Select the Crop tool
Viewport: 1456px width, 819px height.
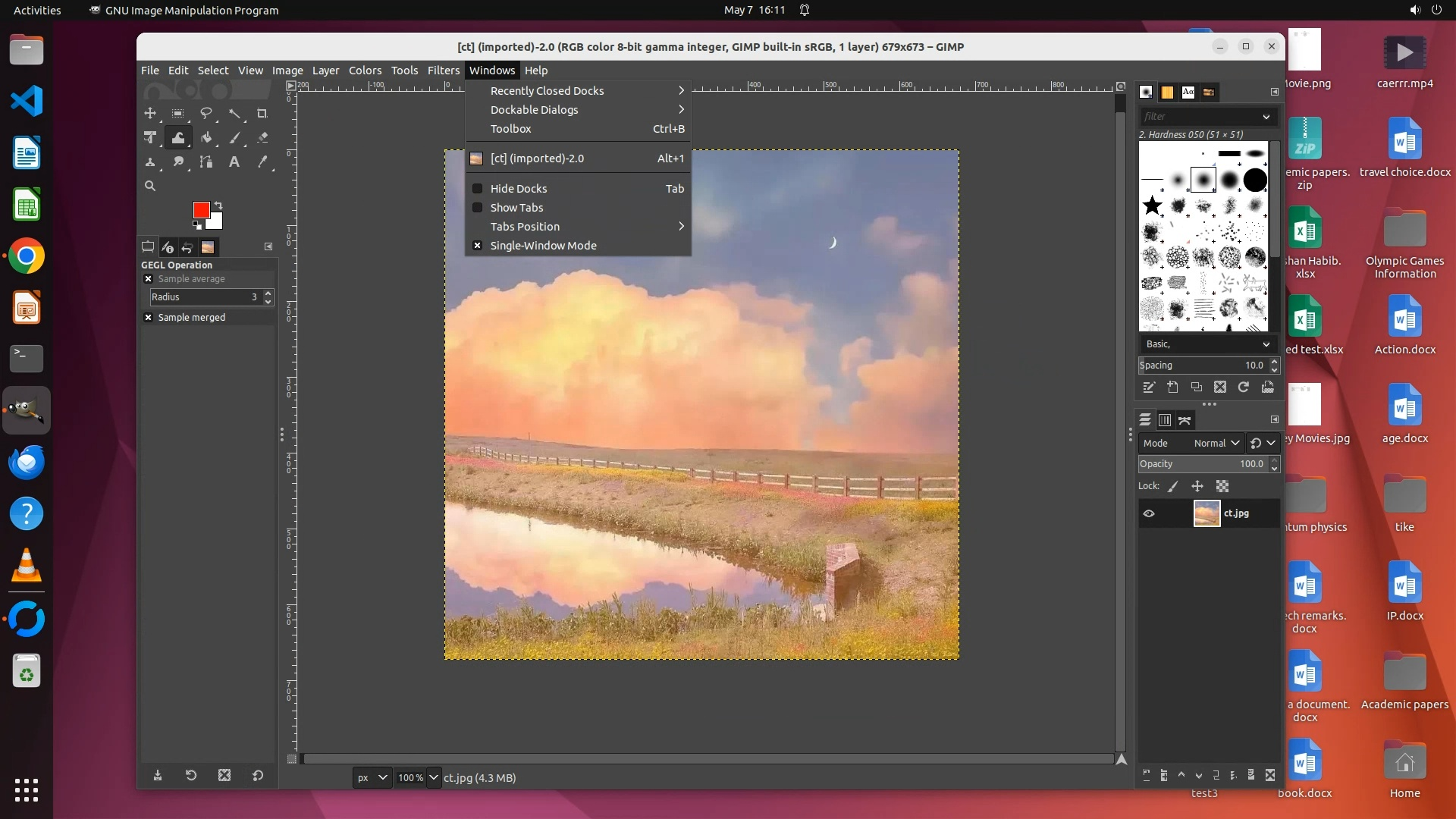[262, 114]
